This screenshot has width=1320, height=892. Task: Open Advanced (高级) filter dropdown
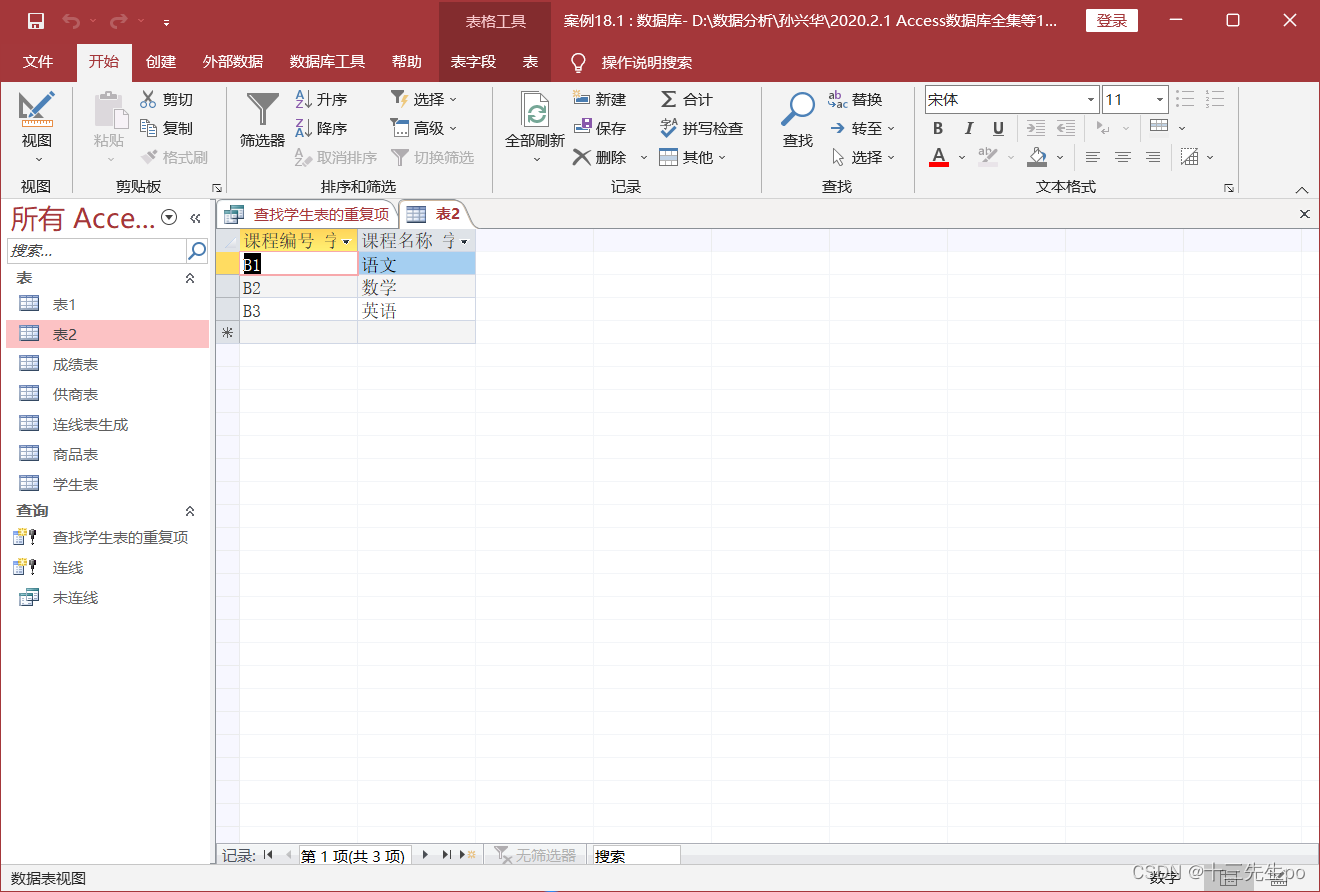click(x=423, y=128)
